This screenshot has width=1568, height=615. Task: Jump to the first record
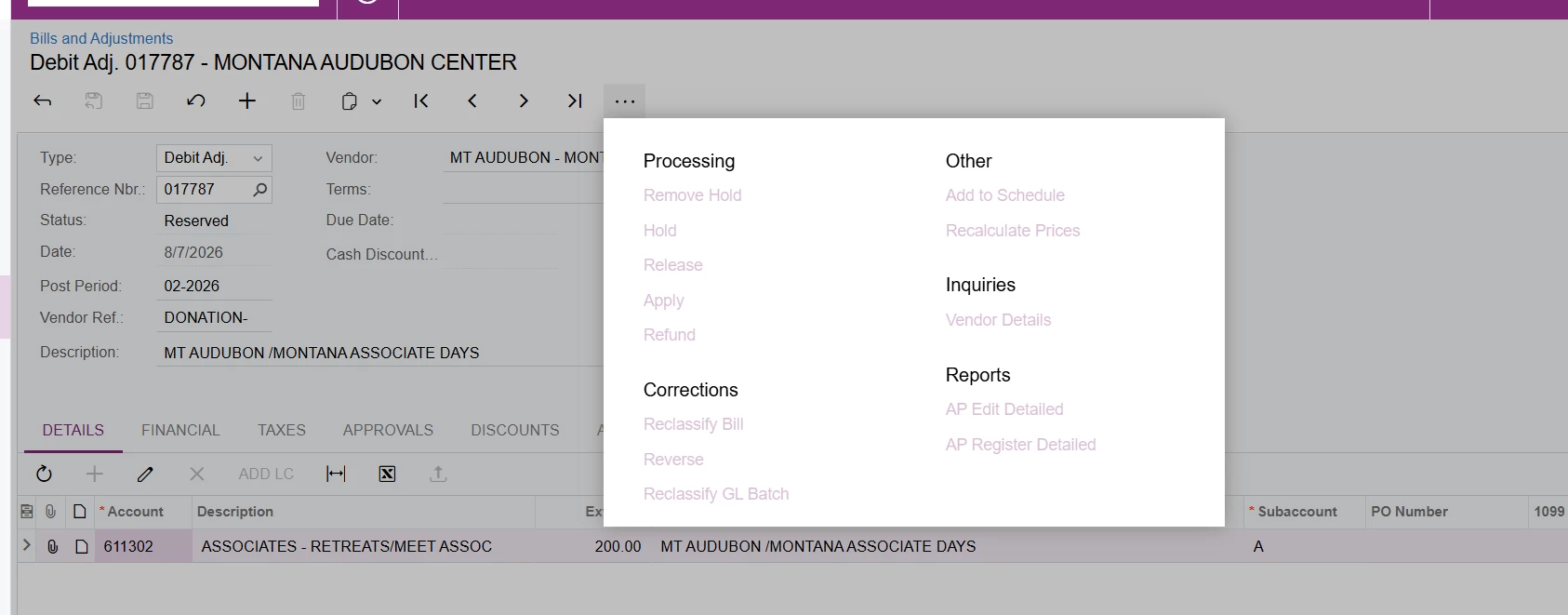421,100
